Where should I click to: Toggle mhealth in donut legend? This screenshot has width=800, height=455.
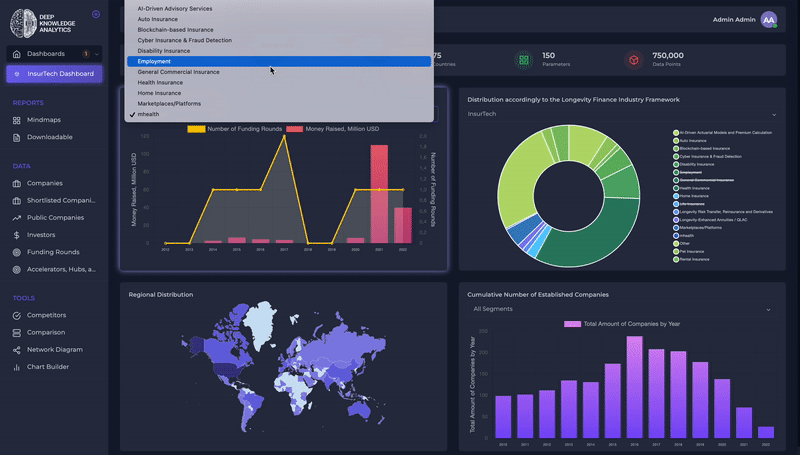684,236
